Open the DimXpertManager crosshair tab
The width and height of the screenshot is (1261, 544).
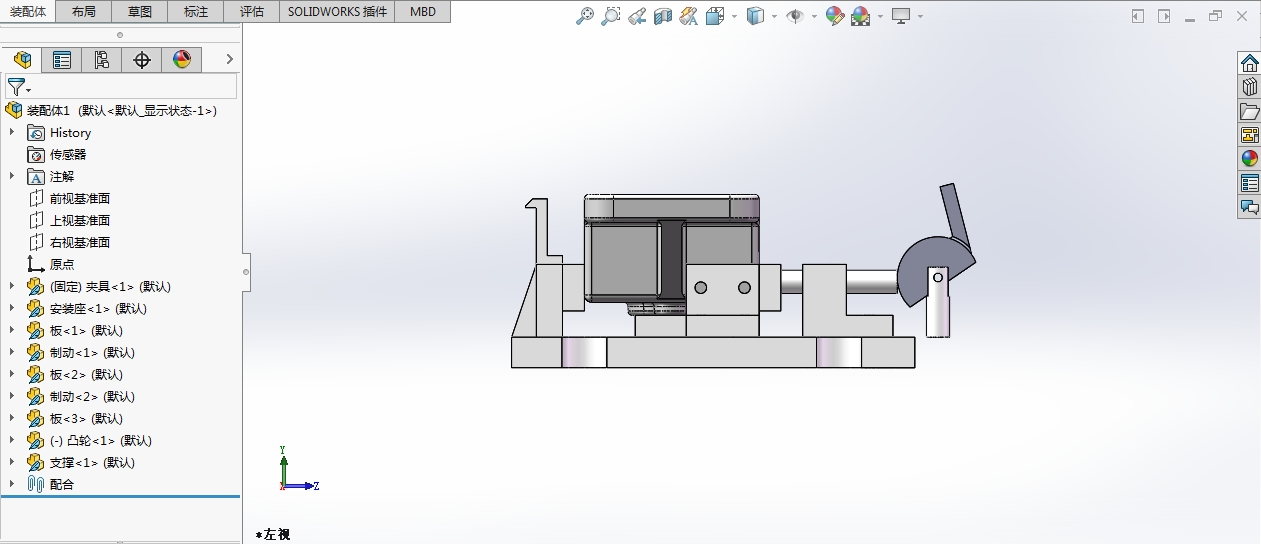coord(142,60)
